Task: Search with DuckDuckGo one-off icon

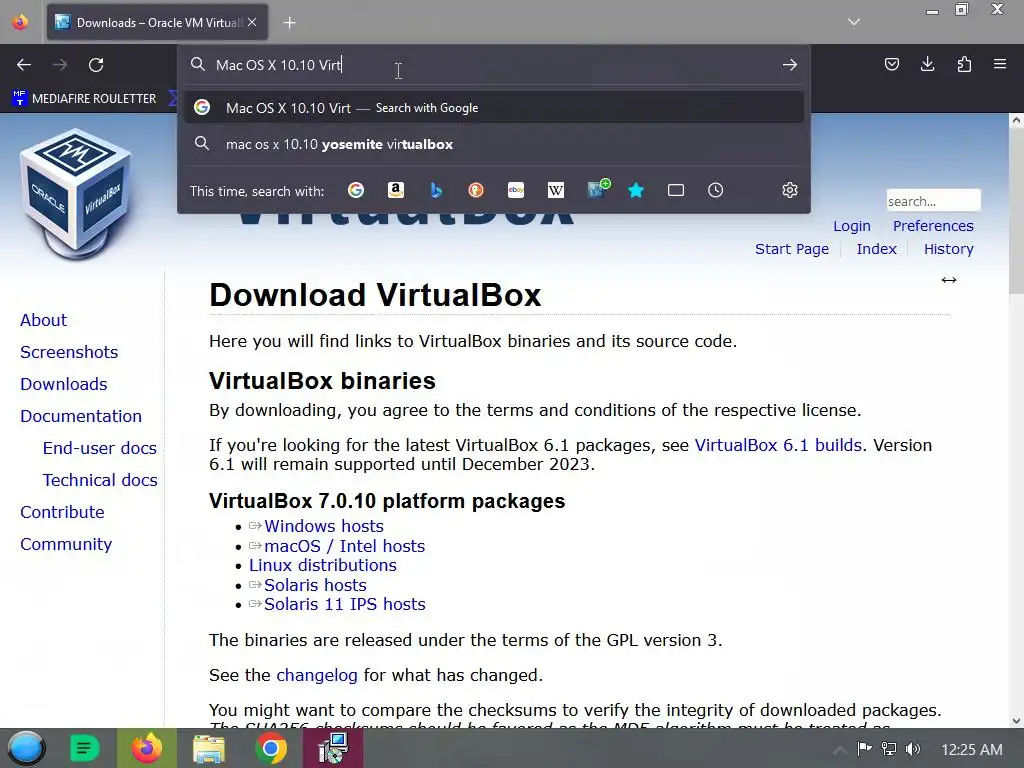Action: [476, 190]
